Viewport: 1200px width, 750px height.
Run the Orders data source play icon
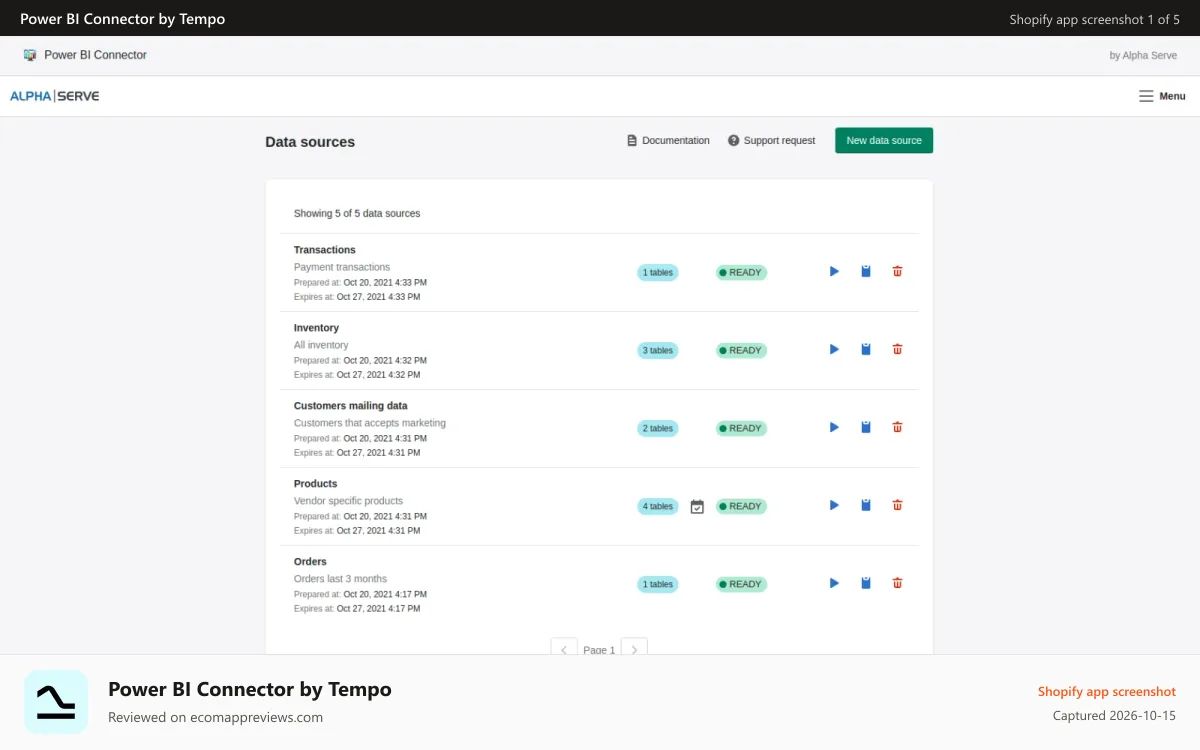click(834, 583)
